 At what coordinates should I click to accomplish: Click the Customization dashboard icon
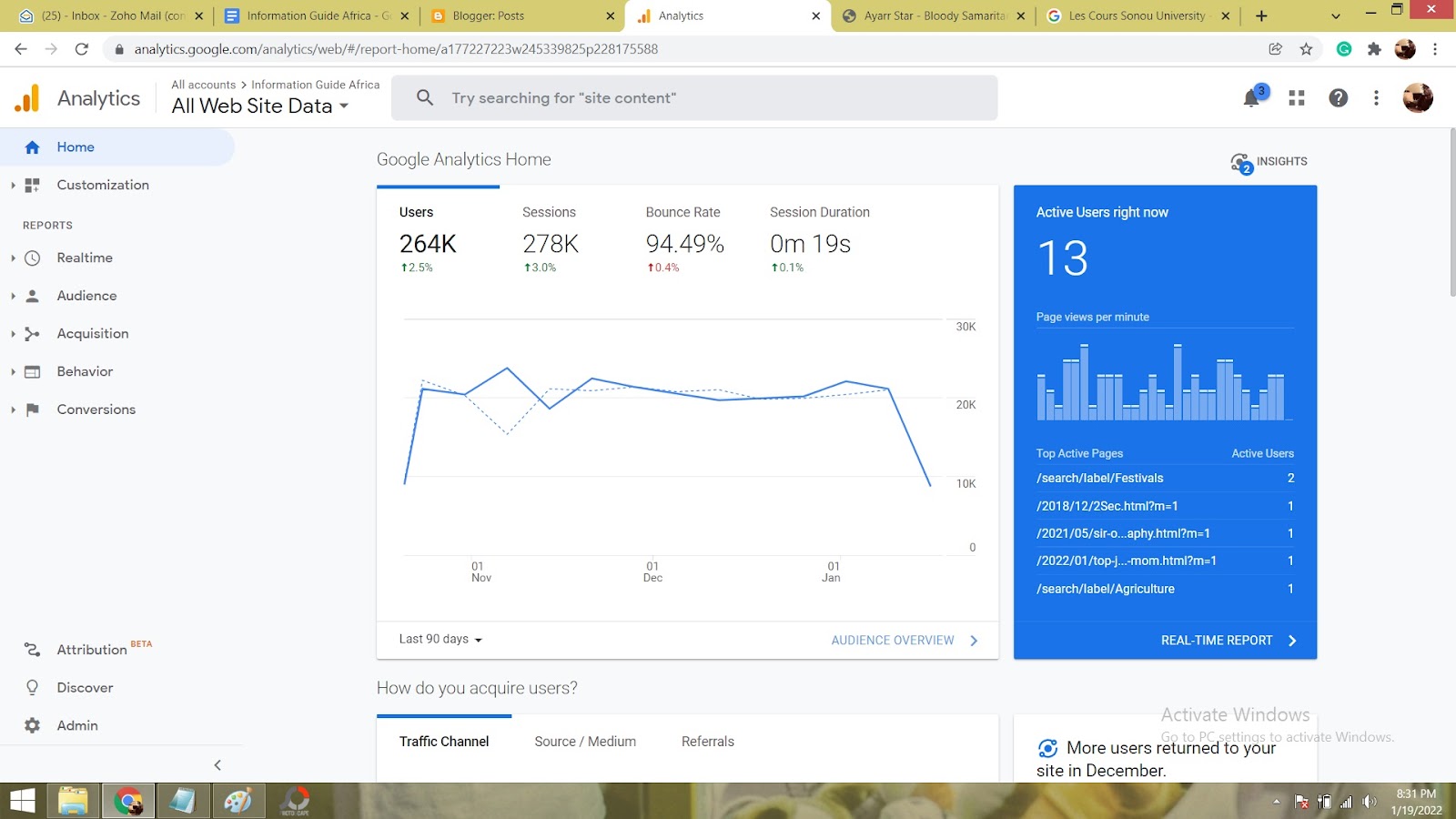(33, 185)
